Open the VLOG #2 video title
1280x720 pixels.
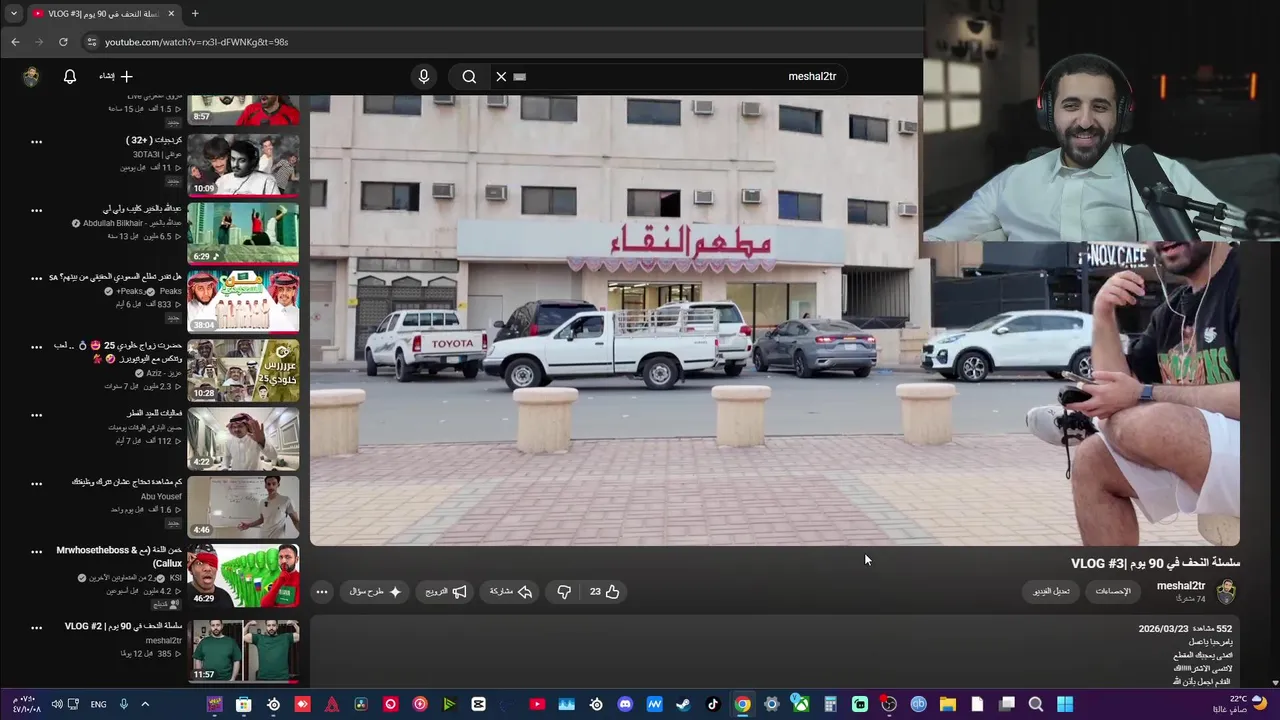coord(124,626)
